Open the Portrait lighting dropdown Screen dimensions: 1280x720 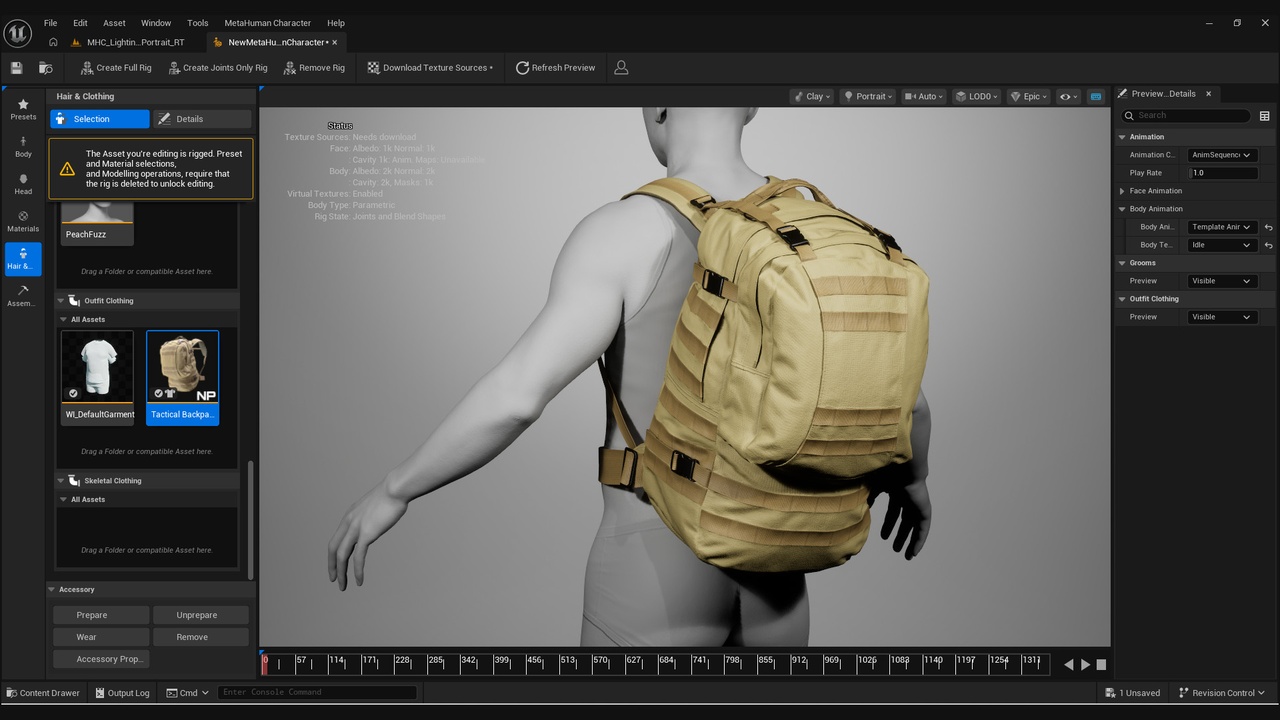[x=867, y=97]
